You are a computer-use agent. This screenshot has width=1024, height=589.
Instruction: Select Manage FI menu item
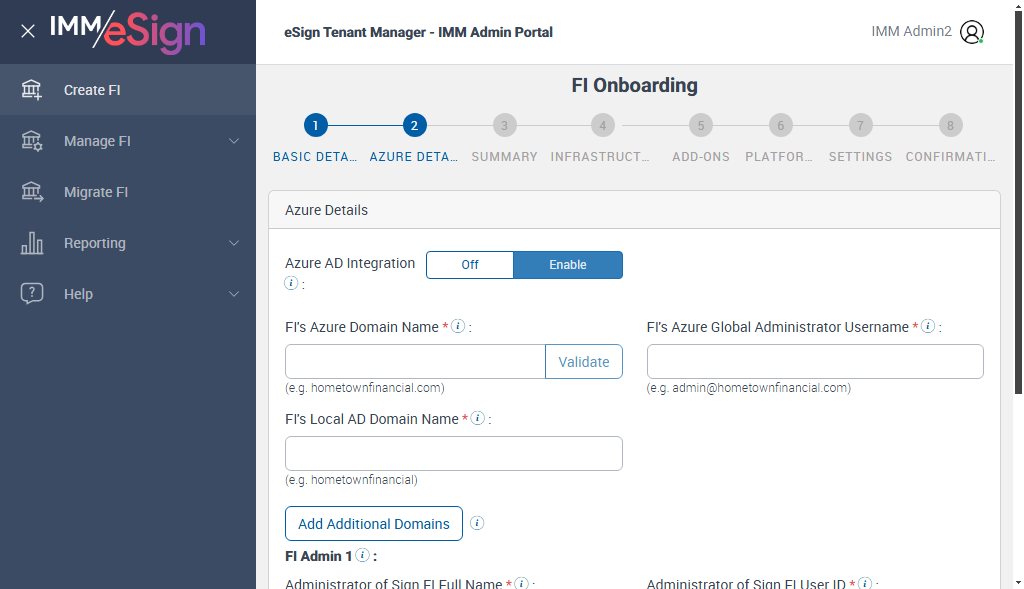(x=128, y=141)
